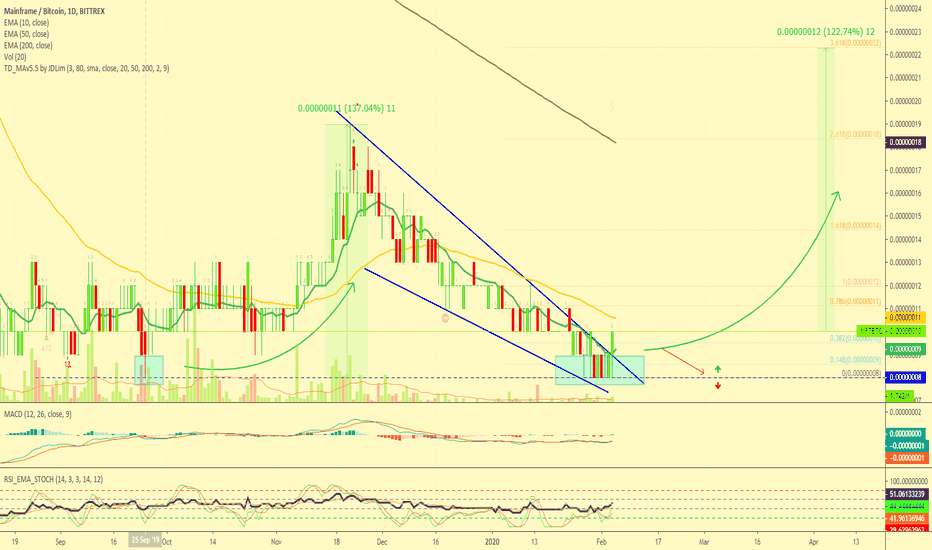Image resolution: width=932 pixels, height=550 pixels.
Task: Click the 0.00000024 price scale tick
Action: 907,8
